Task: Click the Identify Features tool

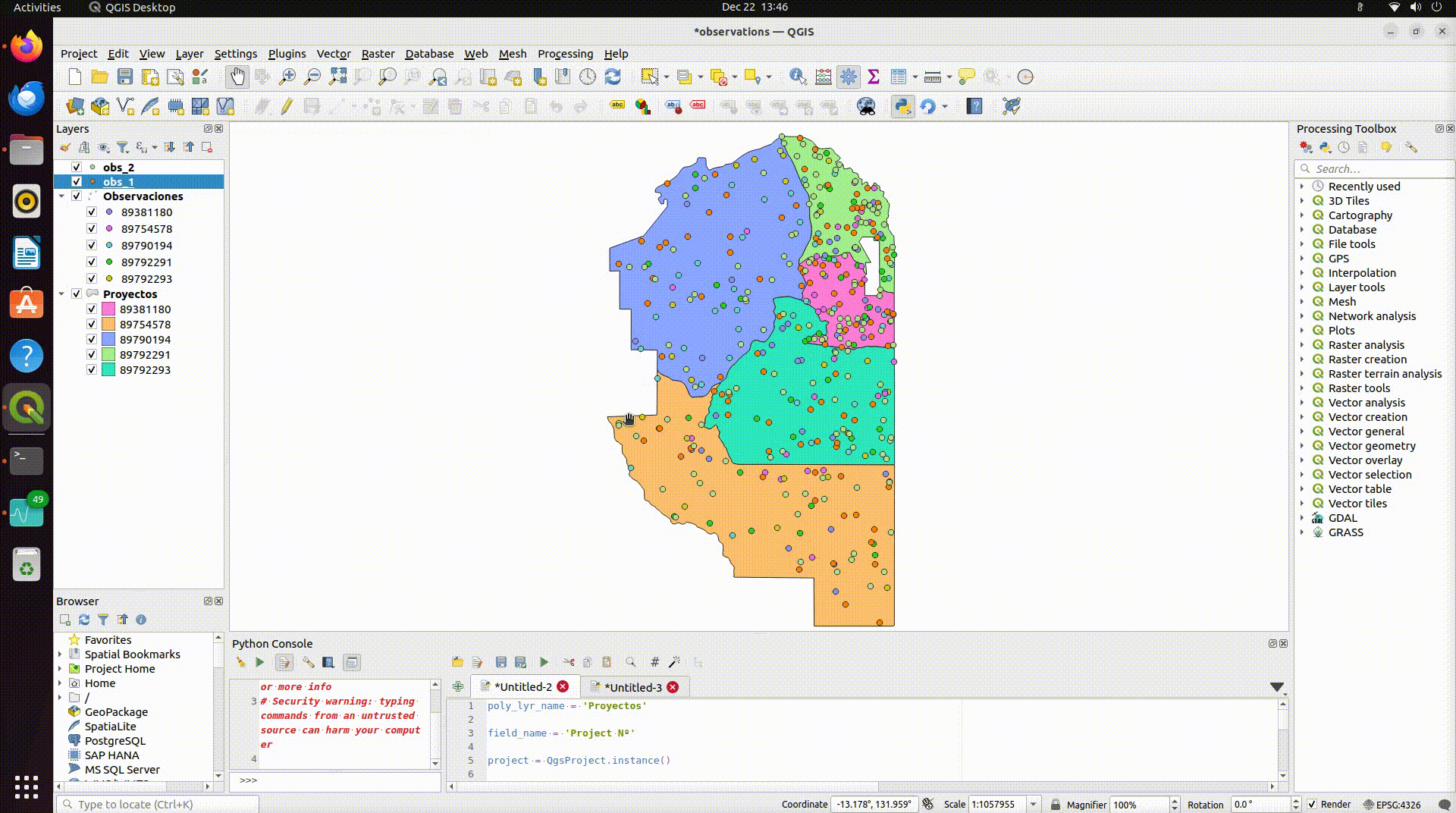Action: click(x=796, y=76)
